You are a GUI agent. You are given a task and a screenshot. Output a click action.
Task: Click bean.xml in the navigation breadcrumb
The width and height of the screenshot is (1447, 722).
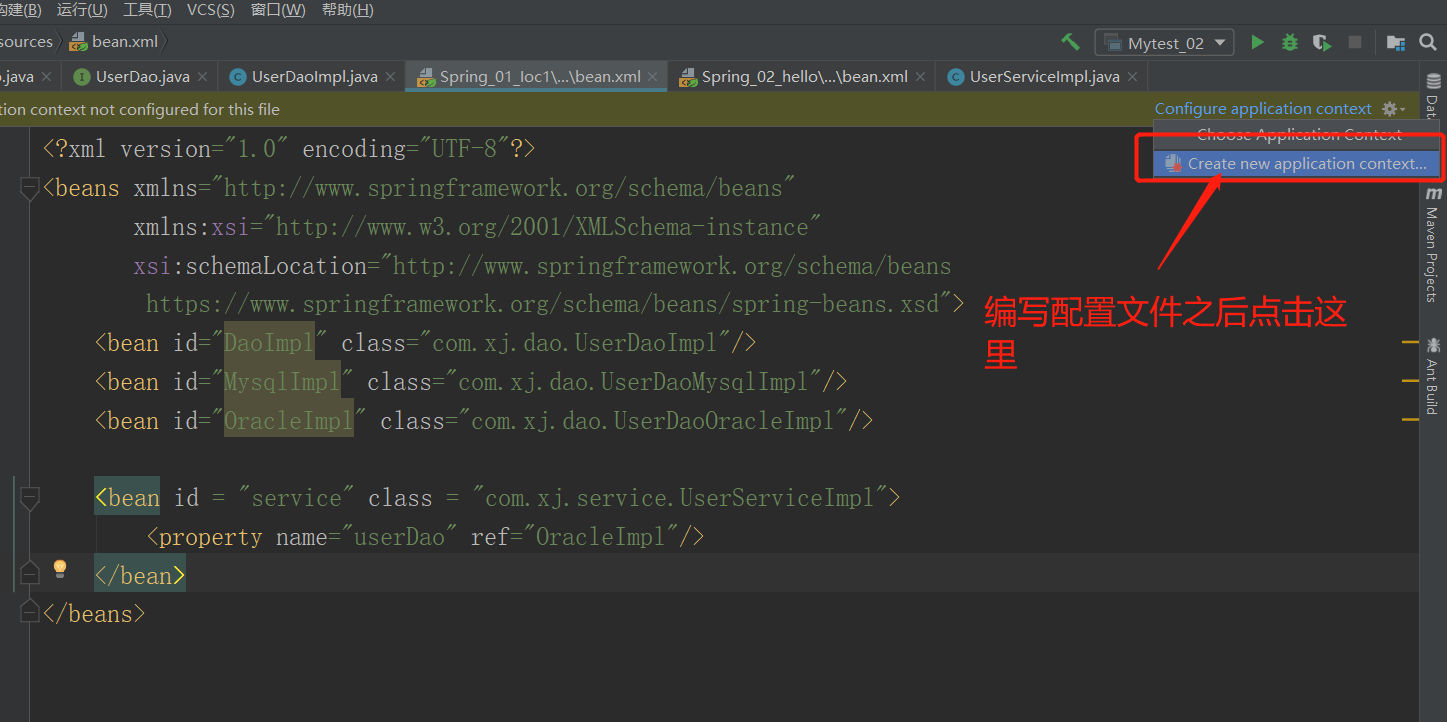[x=124, y=42]
